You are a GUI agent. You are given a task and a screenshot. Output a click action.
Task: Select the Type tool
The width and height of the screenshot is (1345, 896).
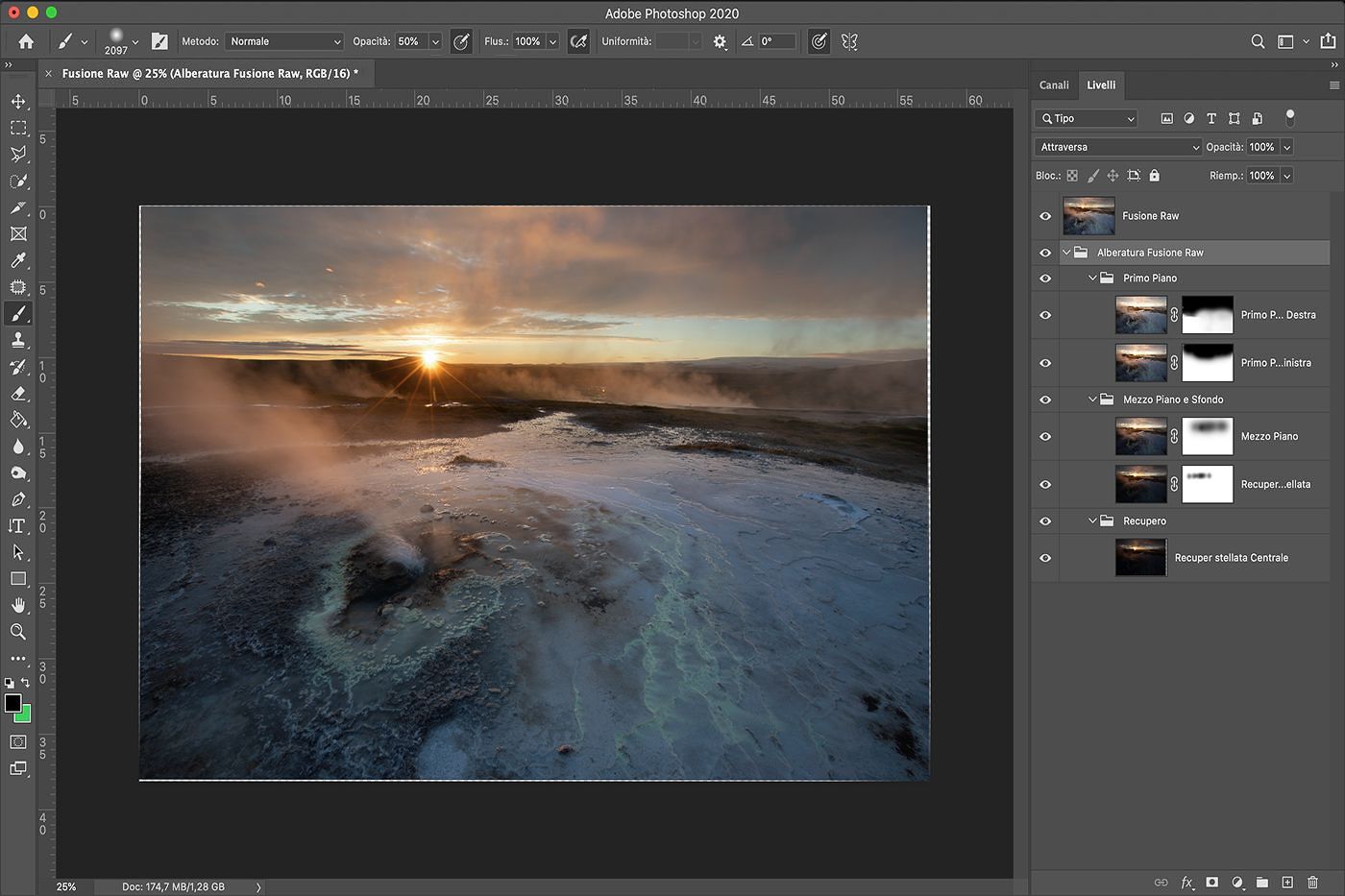pos(18,526)
